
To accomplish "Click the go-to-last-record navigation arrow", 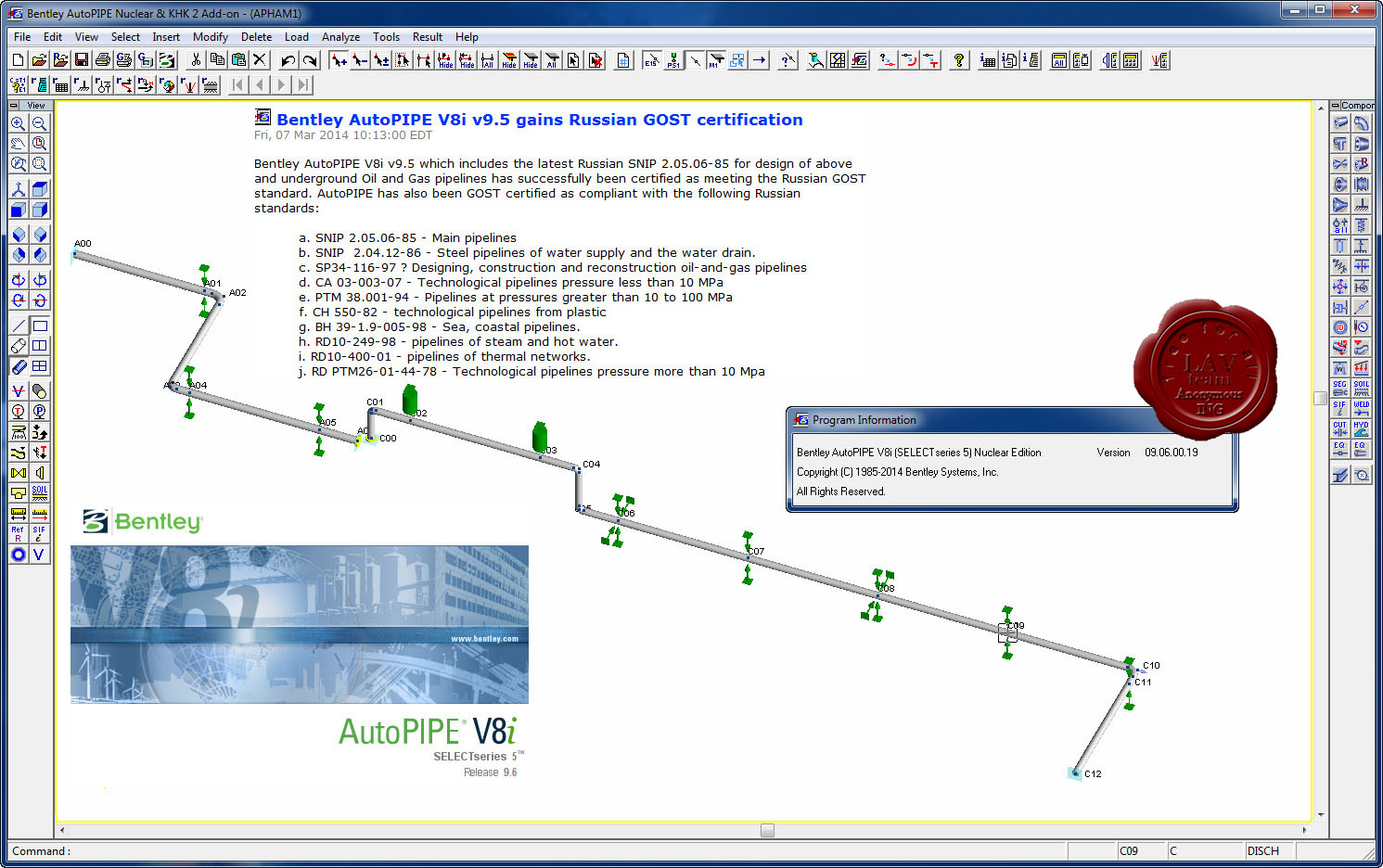I will click(x=302, y=85).
